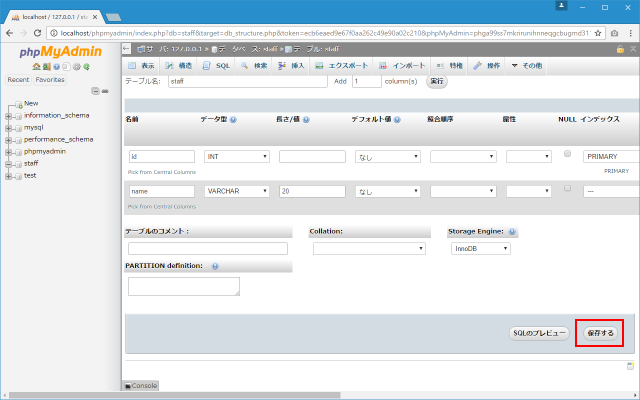Click the SQLのプレビュー button

[x=539, y=332]
